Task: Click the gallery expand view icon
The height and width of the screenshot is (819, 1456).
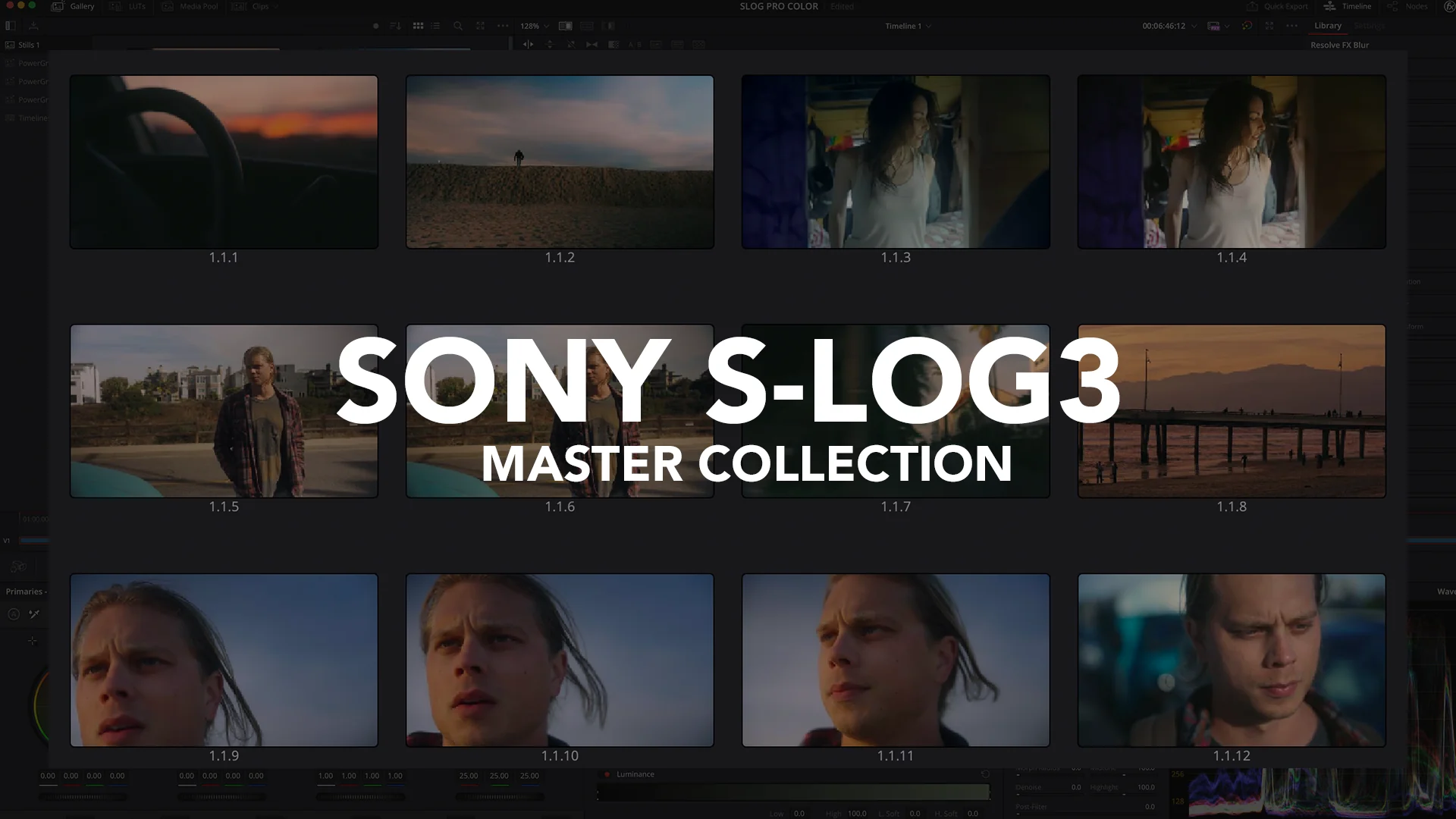Action: pos(480,26)
